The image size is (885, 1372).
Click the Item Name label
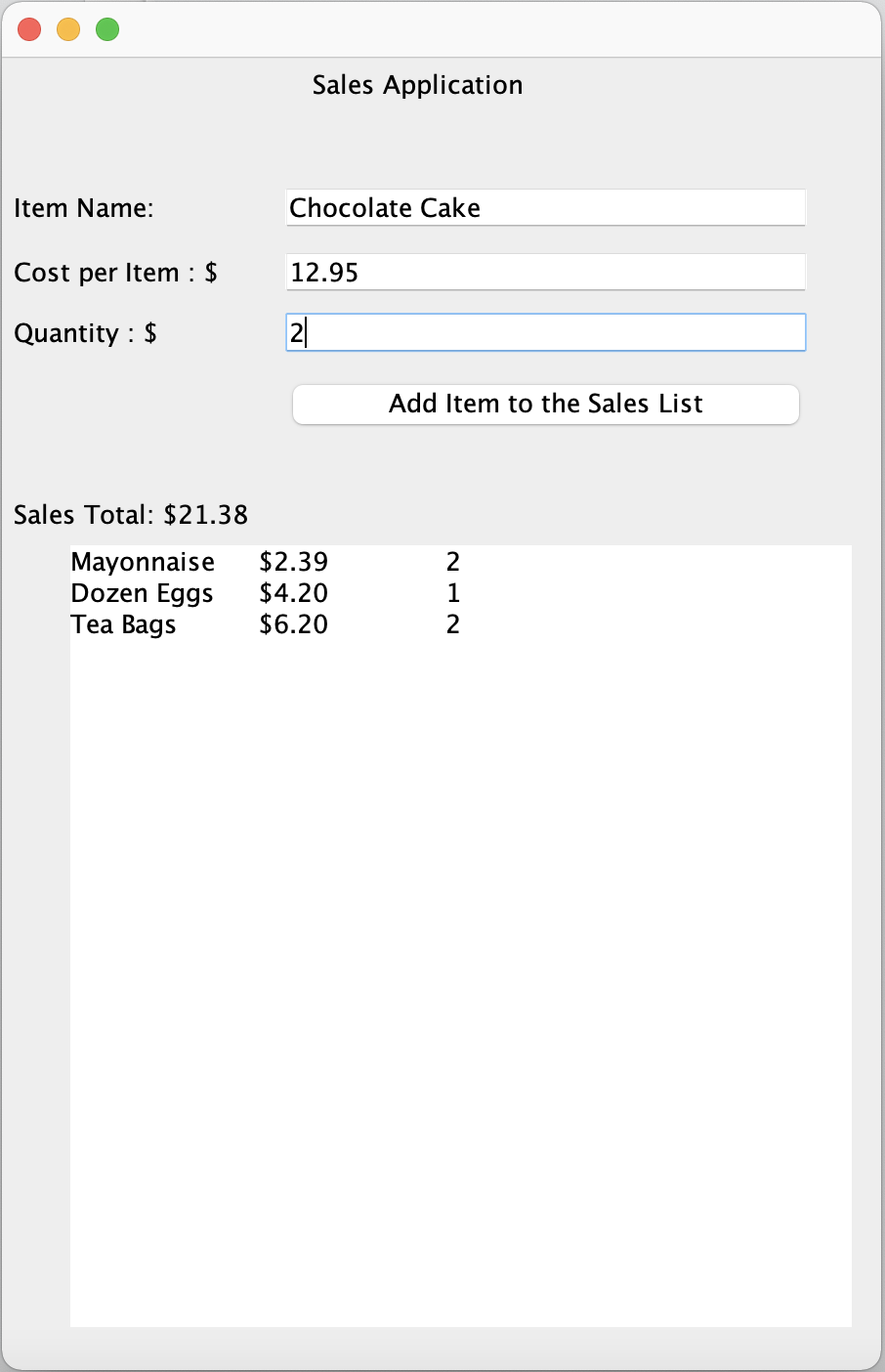click(x=84, y=208)
